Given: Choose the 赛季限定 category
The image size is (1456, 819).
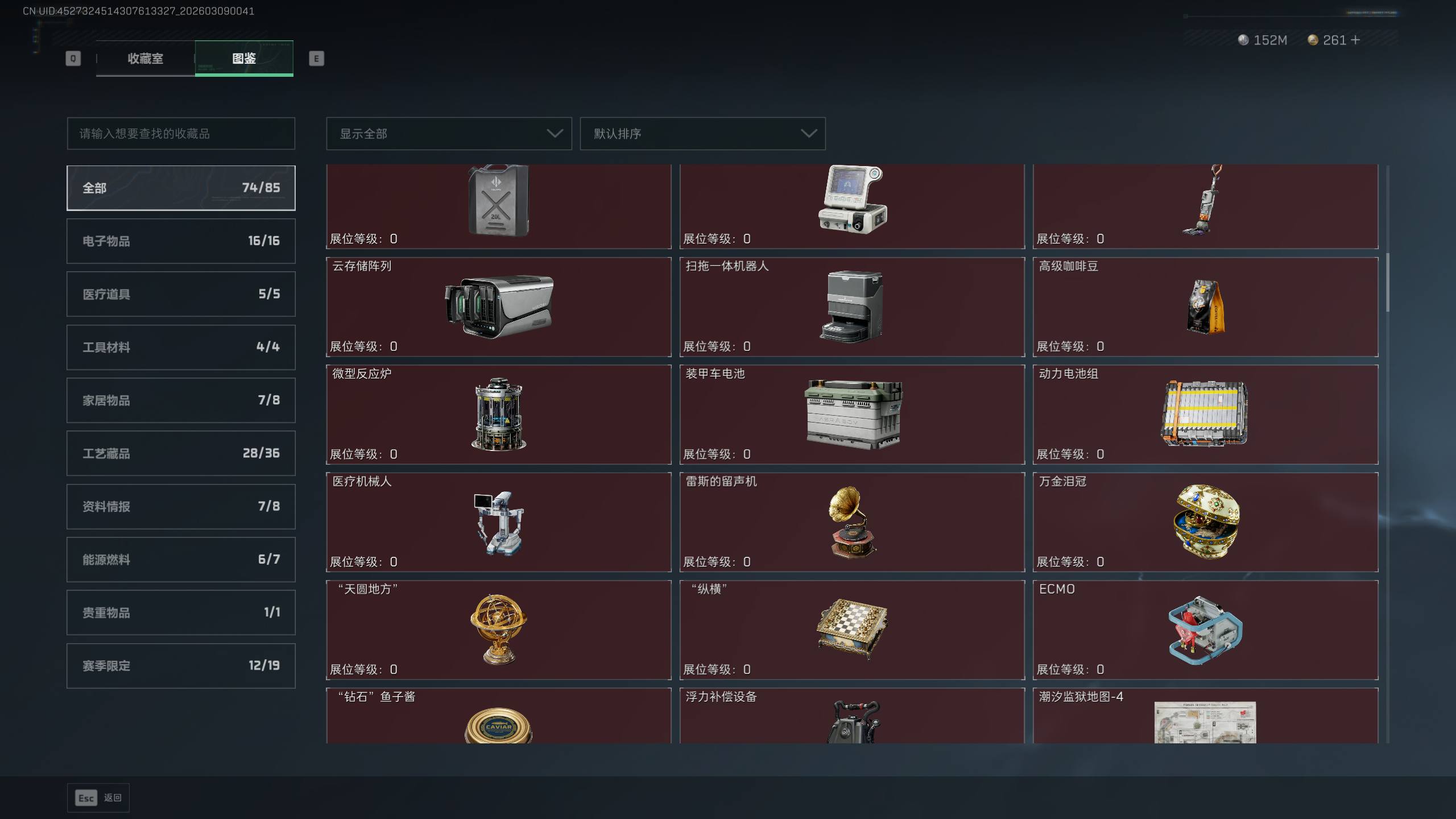Looking at the screenshot, I should [181, 665].
